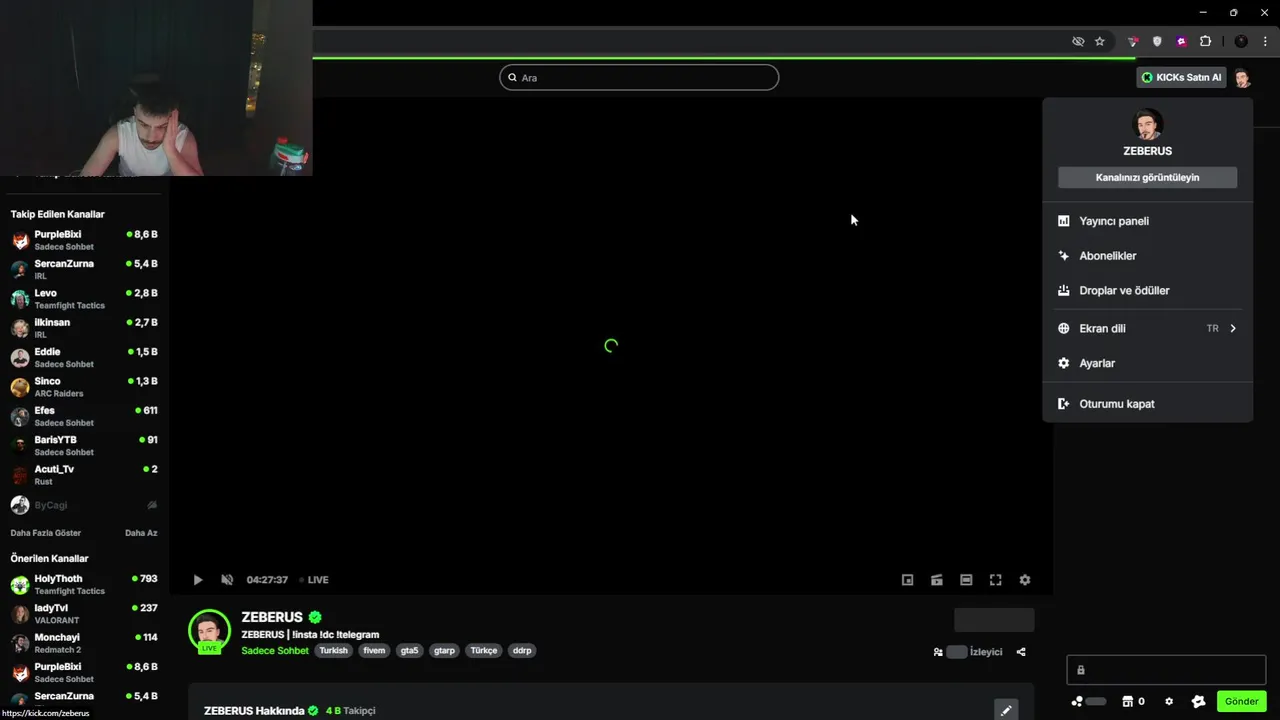Select the ddrp tag
Image resolution: width=1280 pixels, height=720 pixels.
coord(522,650)
